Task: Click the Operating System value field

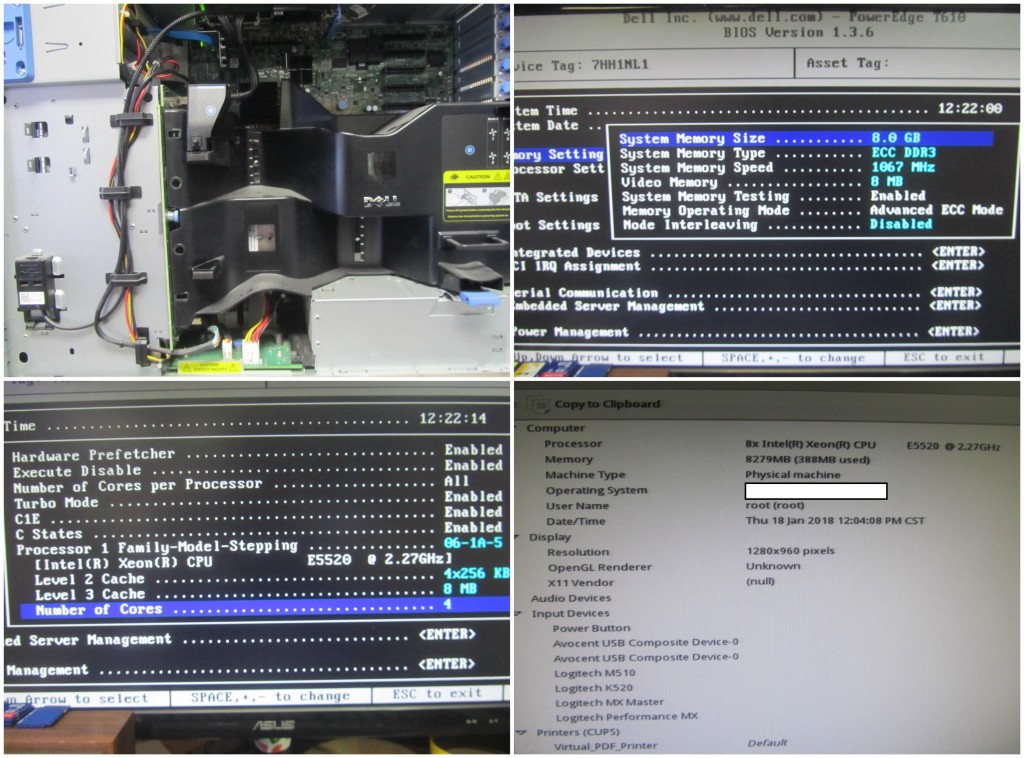Action: 816,491
